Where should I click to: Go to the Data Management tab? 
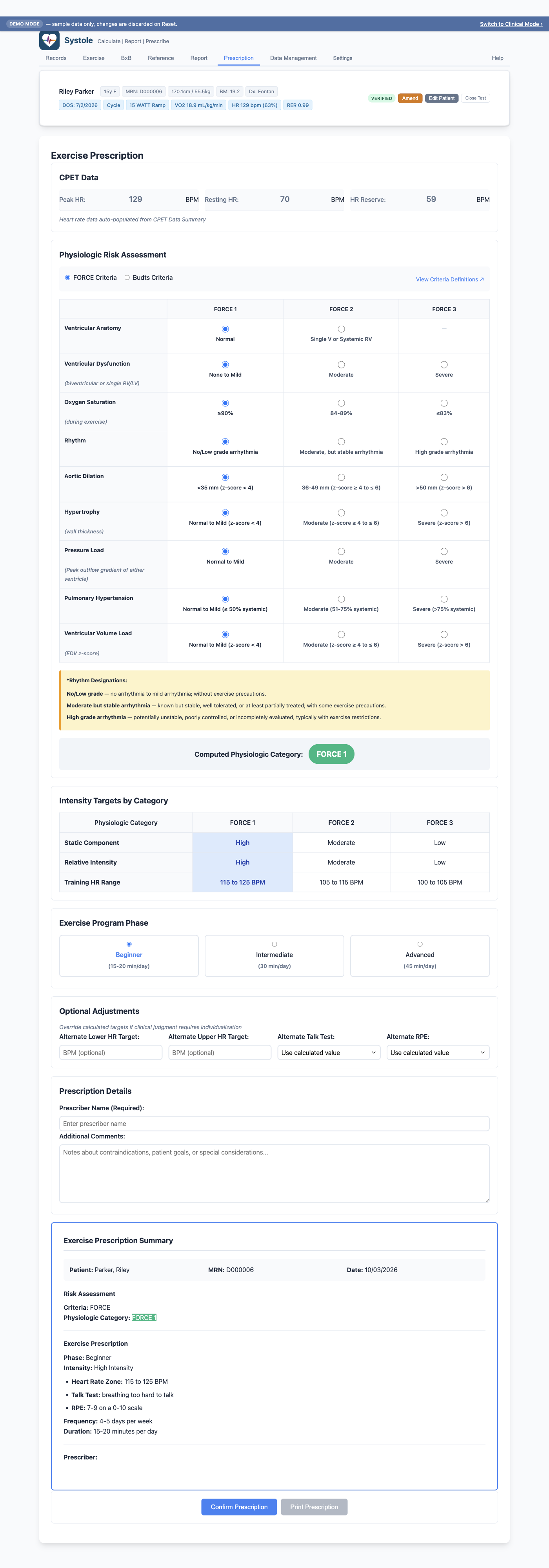click(293, 58)
